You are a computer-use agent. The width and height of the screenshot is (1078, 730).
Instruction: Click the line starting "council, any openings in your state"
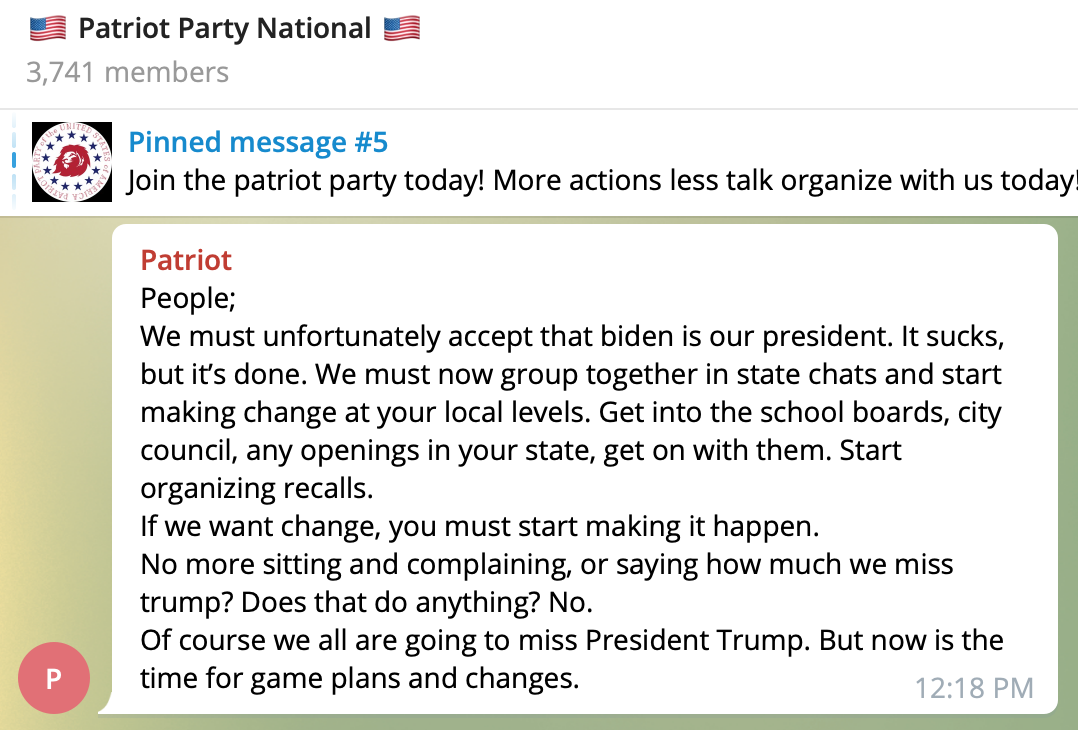point(521,450)
